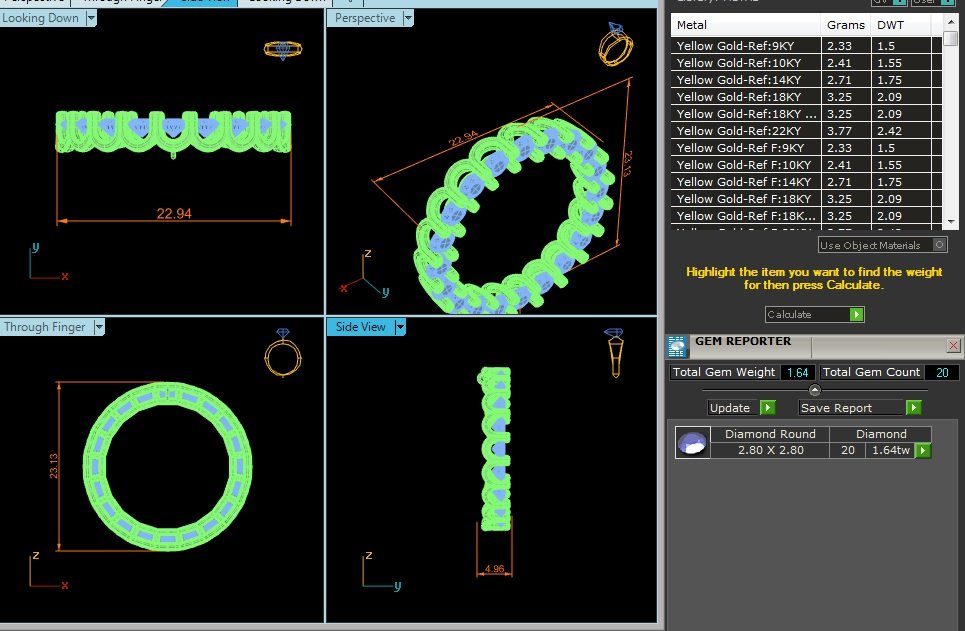The height and width of the screenshot is (631, 965).
Task: Click the metal list scrollbar down arrow
Action: click(x=951, y=222)
